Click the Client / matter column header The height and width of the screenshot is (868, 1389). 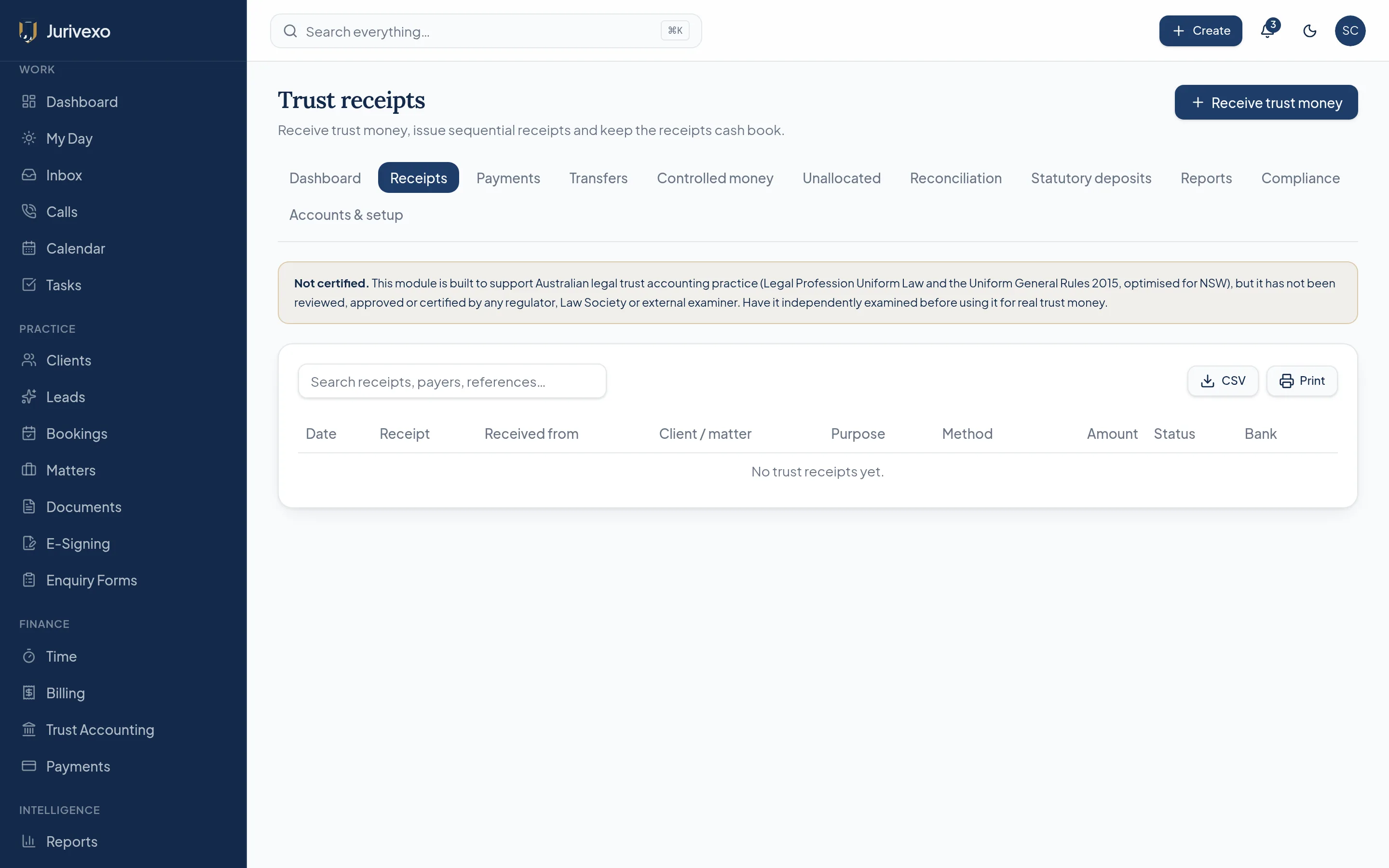[x=705, y=434]
